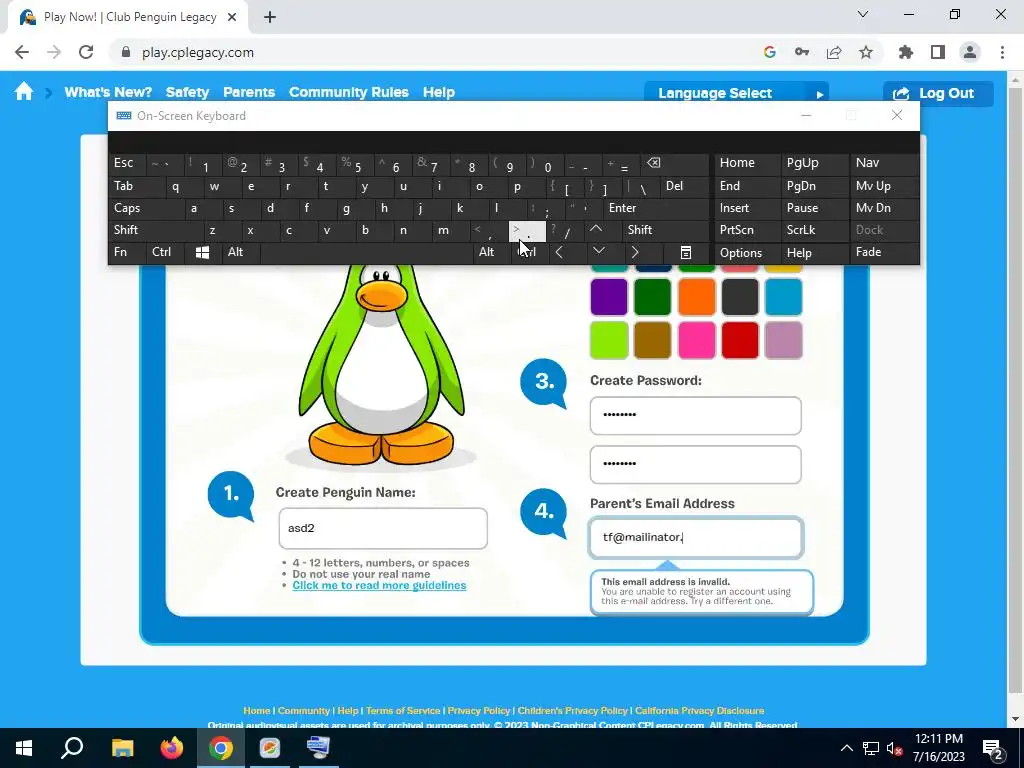
Task: Click muted volume icon in tray
Action: pyautogui.click(x=895, y=748)
